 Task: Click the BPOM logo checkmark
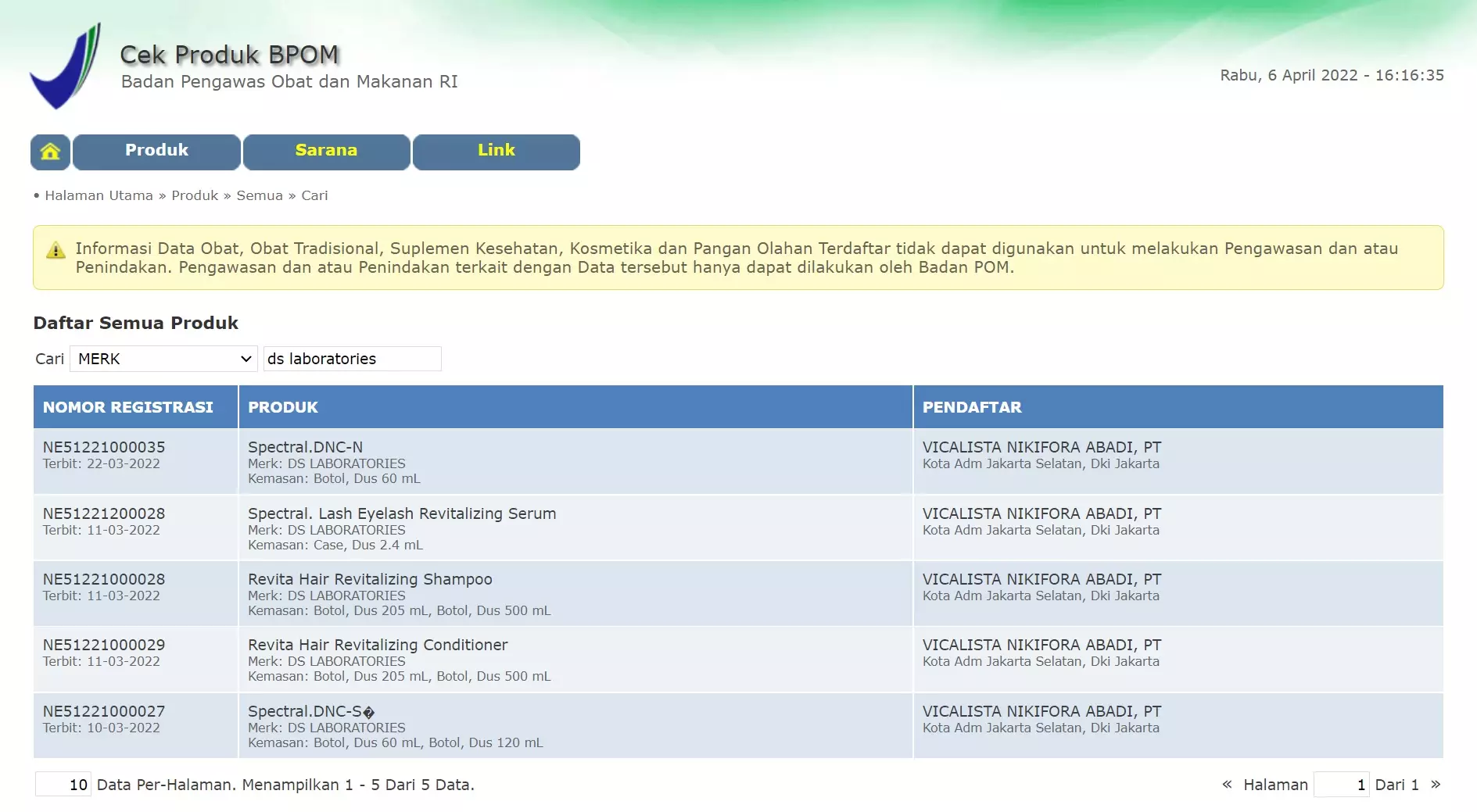point(66,66)
